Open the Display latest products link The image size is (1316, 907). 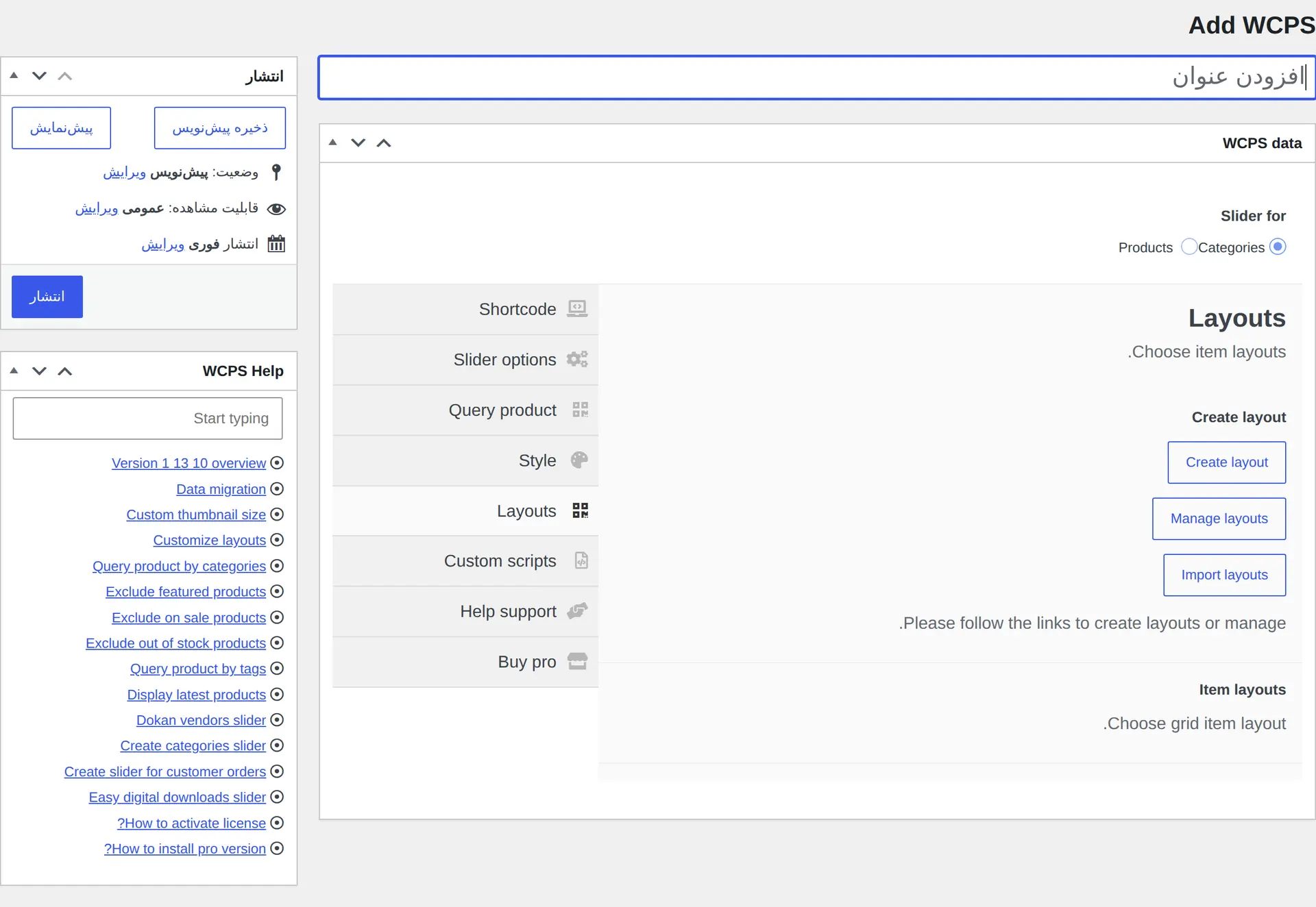click(x=197, y=695)
